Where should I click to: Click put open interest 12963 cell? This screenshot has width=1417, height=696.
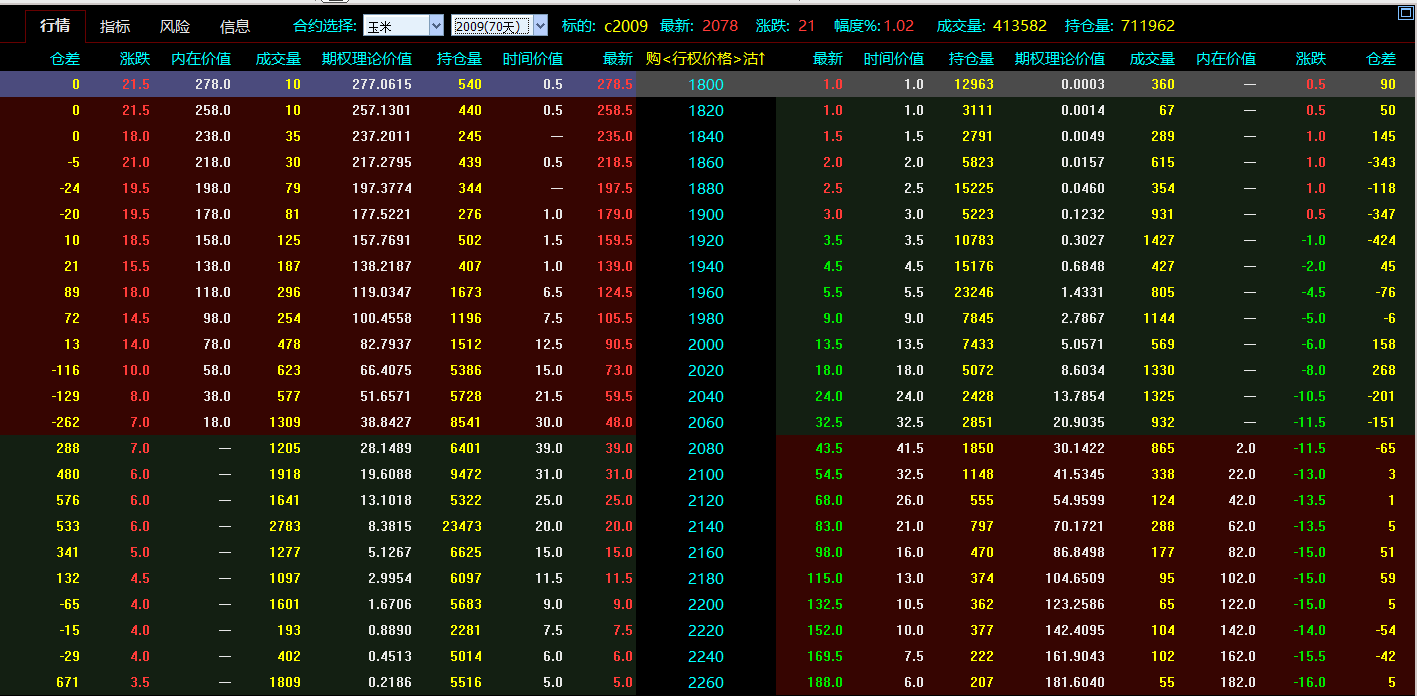click(x=972, y=84)
